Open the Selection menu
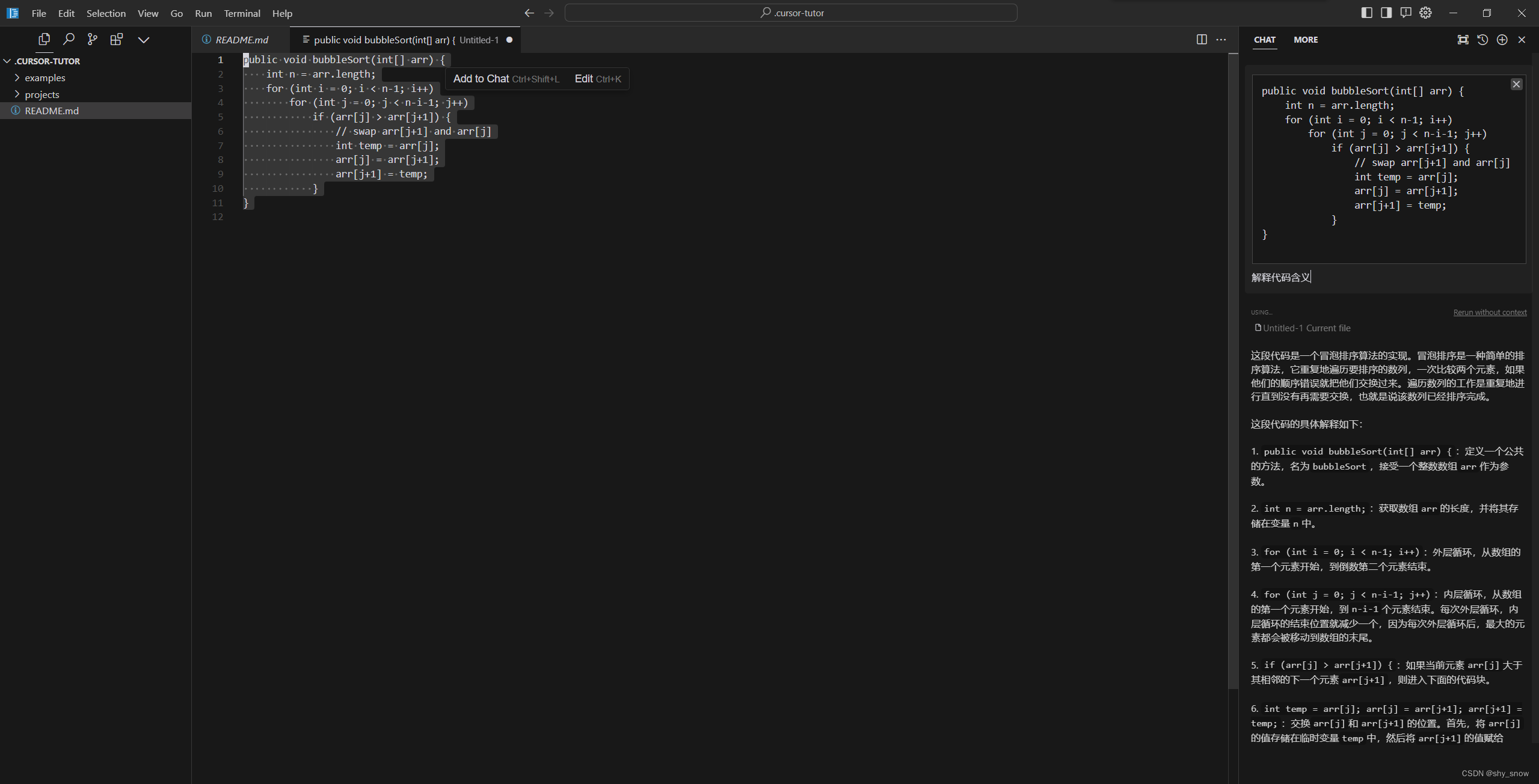This screenshot has width=1539, height=784. coord(106,13)
